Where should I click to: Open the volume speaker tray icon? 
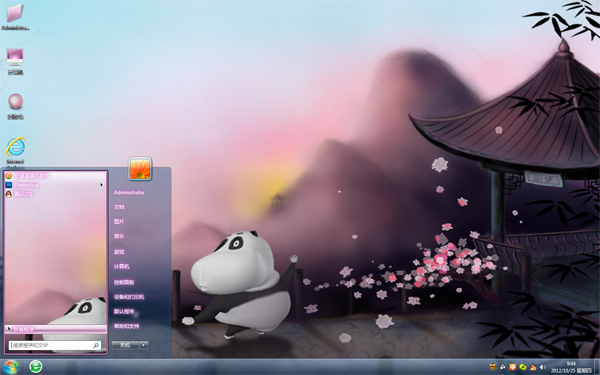coord(543,367)
